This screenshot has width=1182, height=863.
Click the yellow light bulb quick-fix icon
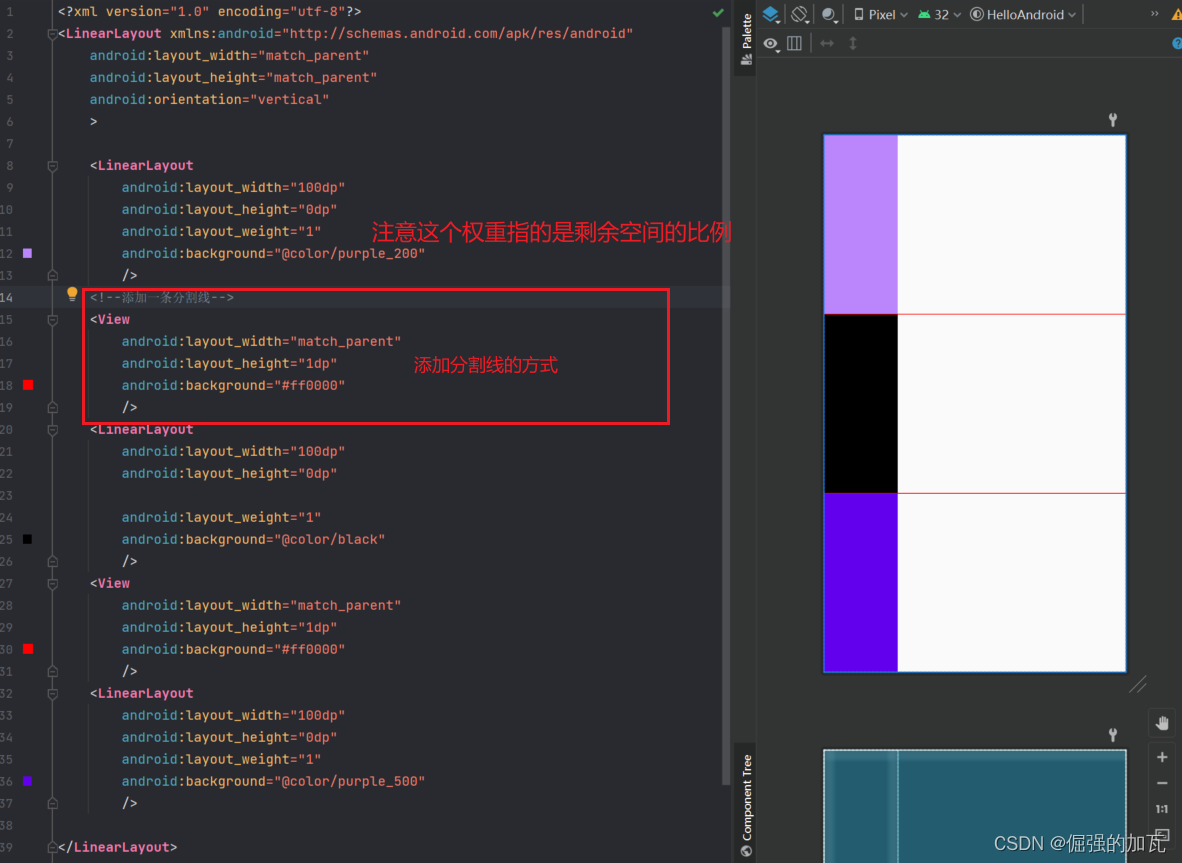coord(72,293)
